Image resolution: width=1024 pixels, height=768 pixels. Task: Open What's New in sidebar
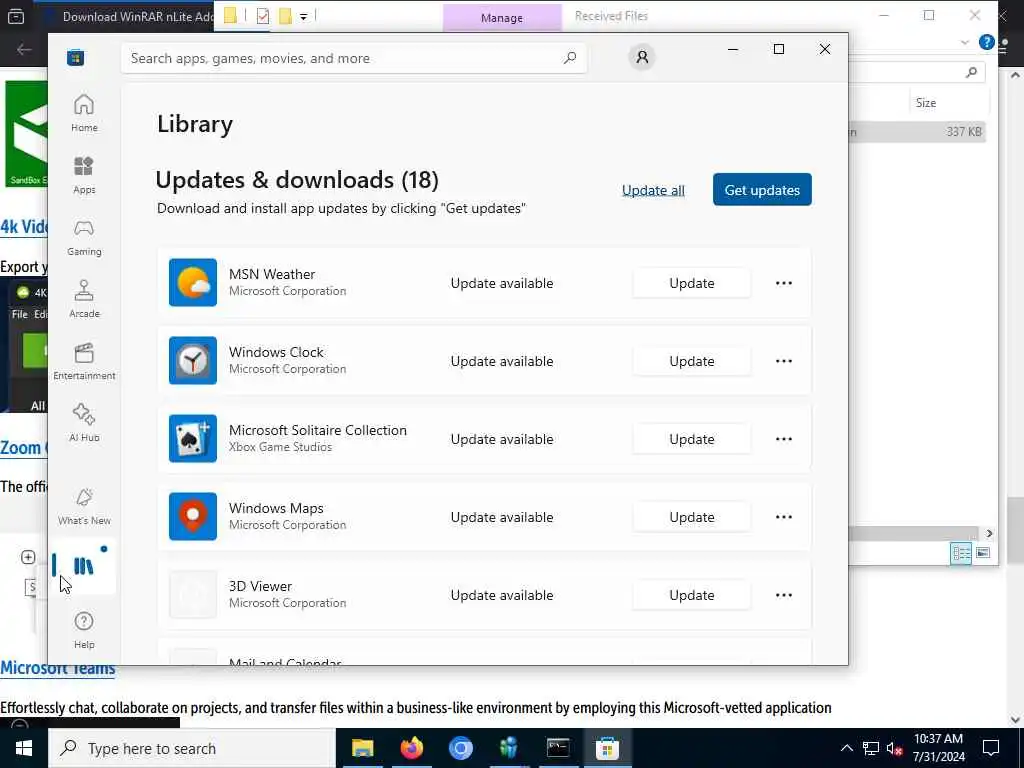84,506
